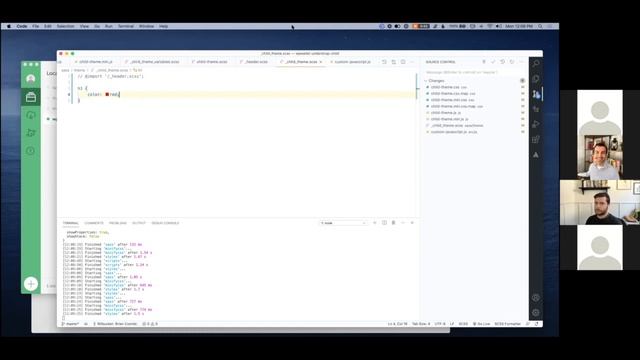Click the Apple menu icon
The image size is (640, 360).
point(9,26)
